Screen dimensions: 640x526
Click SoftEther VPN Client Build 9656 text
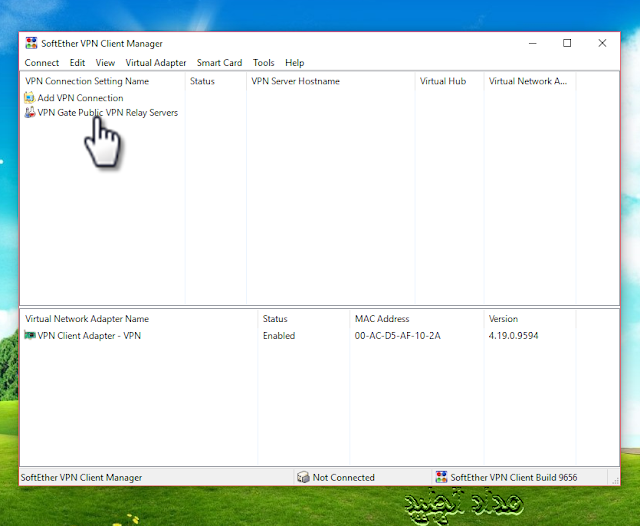513,477
